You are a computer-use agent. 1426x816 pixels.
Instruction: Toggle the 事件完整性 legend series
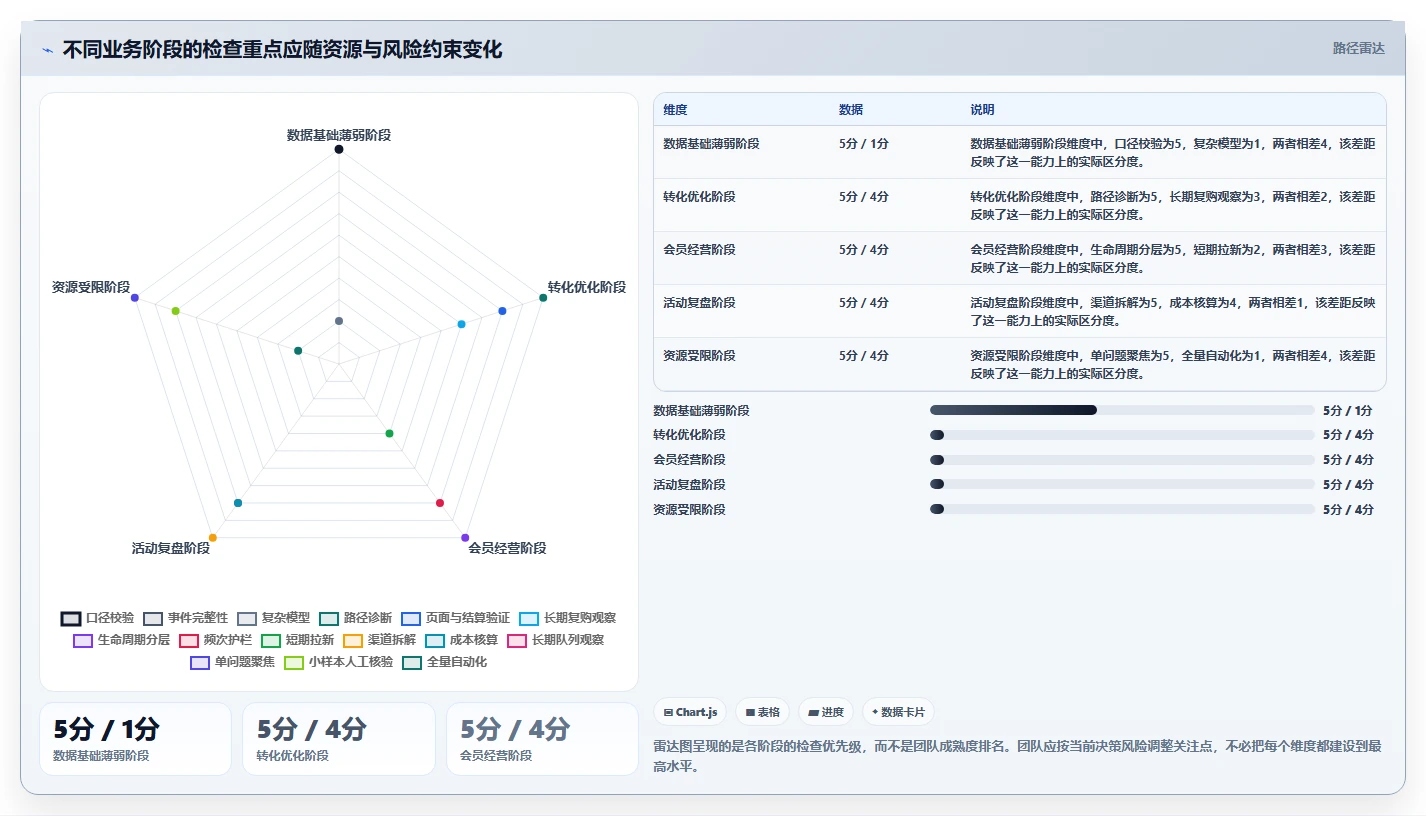(185, 618)
